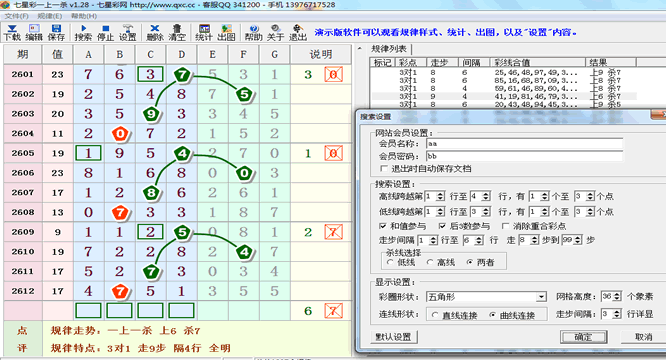Click the 下载 download toolbar icon
The image size is (666, 360).
(x=12, y=32)
